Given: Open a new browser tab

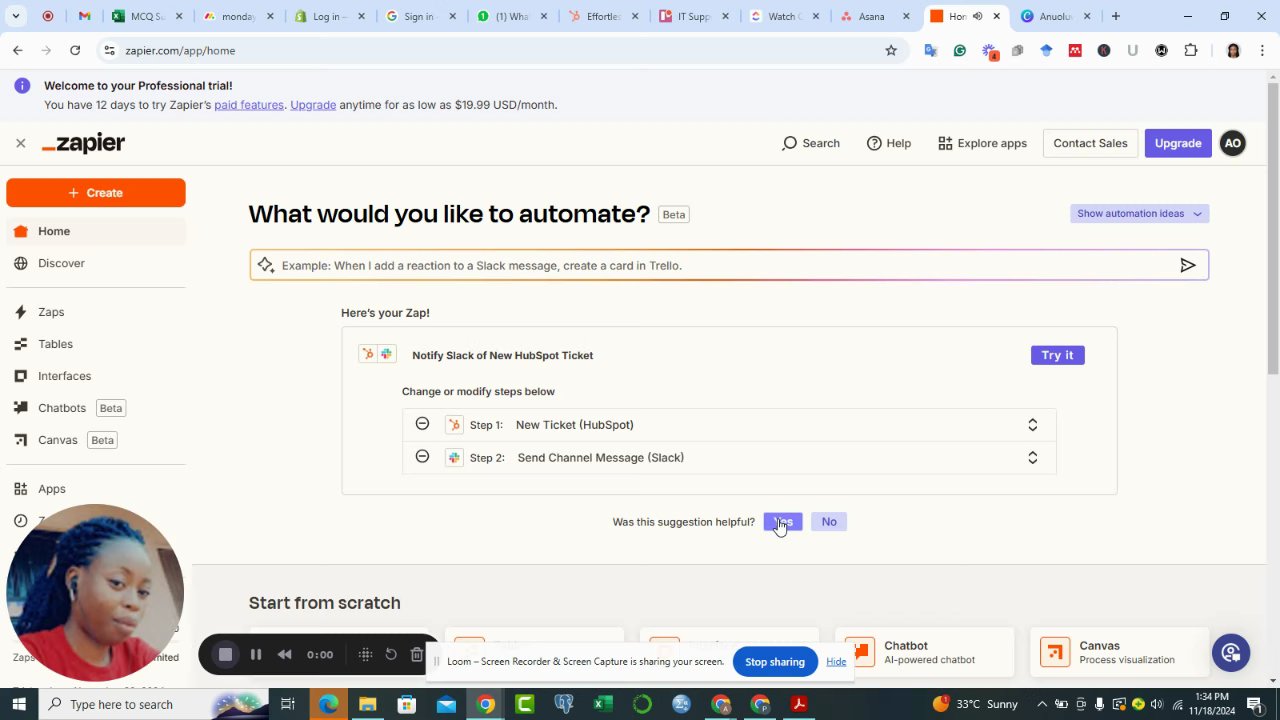Looking at the screenshot, I should pyautogui.click(x=1116, y=16).
